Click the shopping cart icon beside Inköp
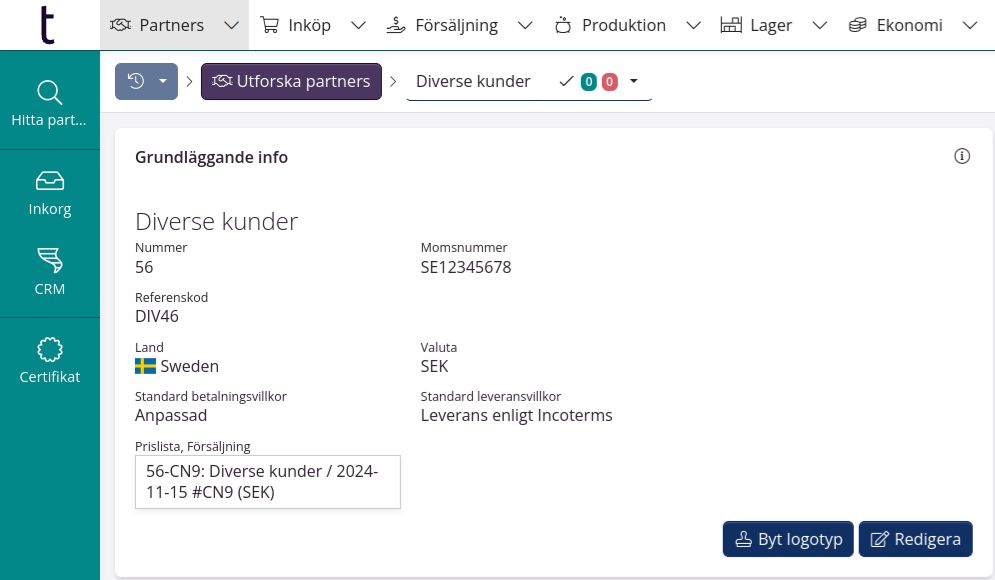Screen dimensions: 995x580 pos(267,24)
